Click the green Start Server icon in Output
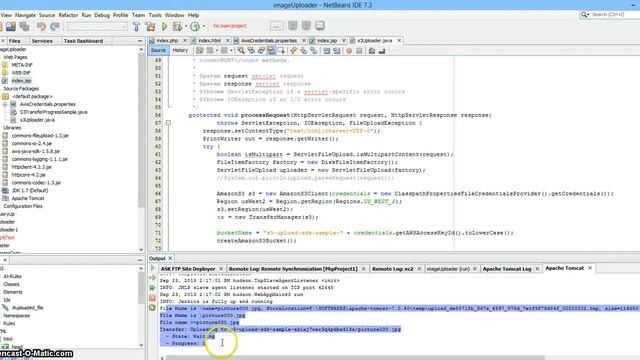This screenshot has width=640, height=360. [x=152, y=288]
